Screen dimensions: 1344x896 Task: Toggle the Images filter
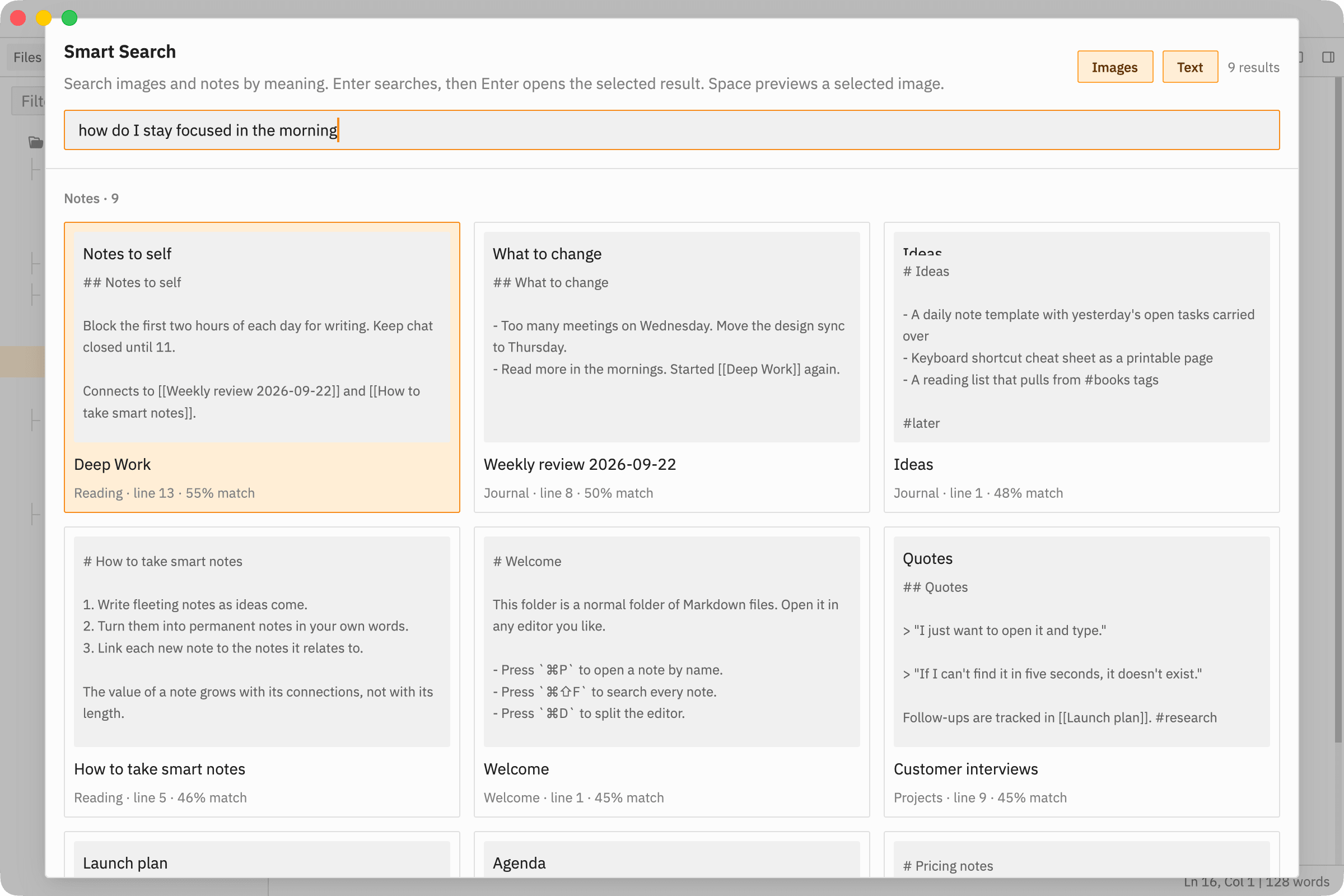tap(1114, 67)
